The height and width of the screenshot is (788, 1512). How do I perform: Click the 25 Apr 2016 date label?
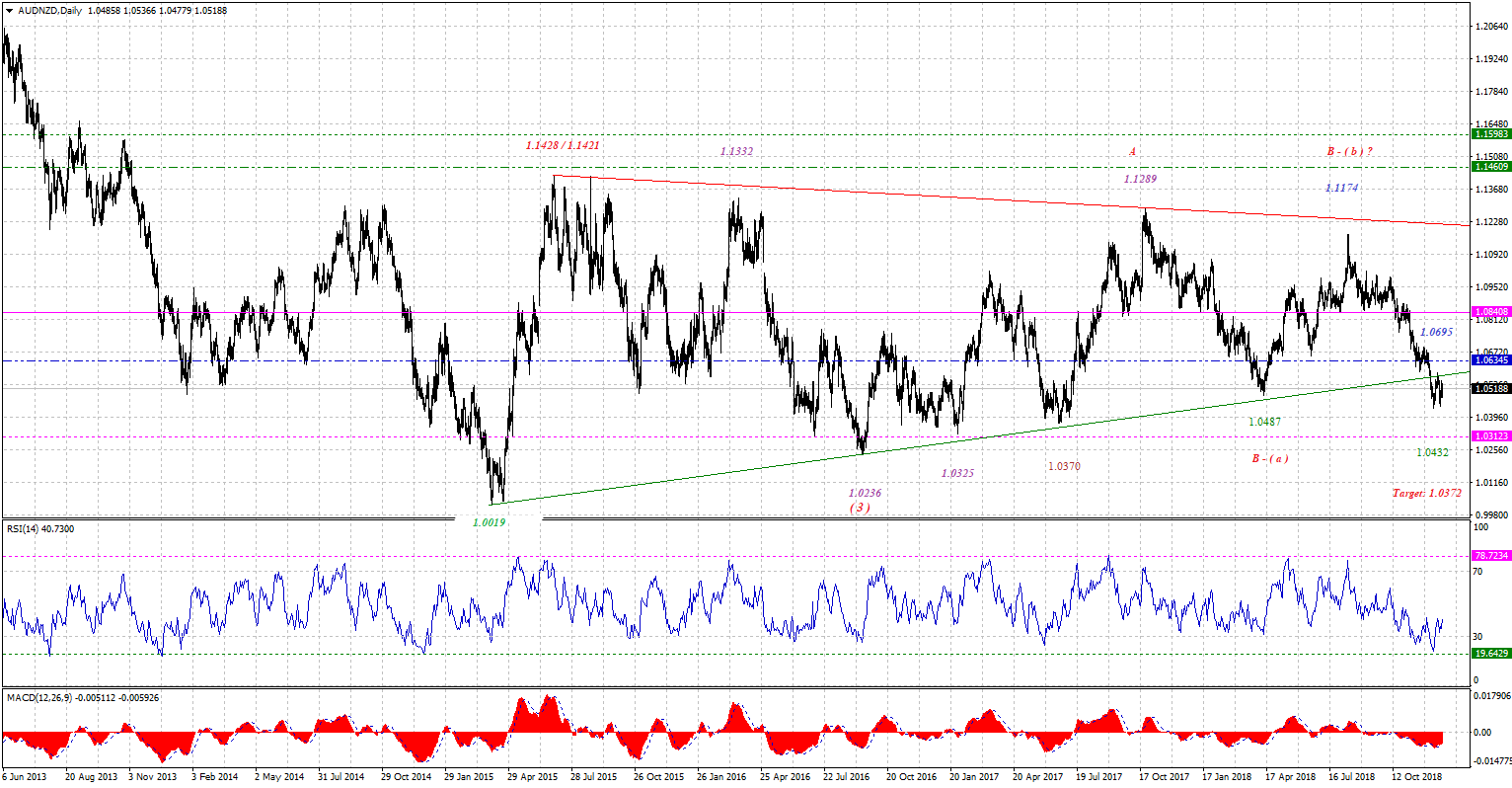786,777
